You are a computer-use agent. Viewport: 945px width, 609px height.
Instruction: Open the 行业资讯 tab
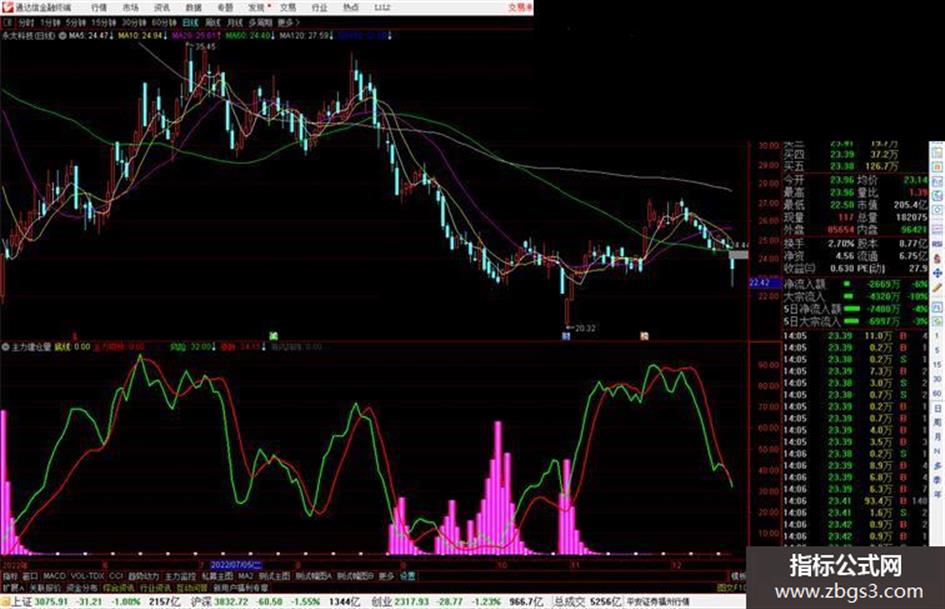click(155, 587)
